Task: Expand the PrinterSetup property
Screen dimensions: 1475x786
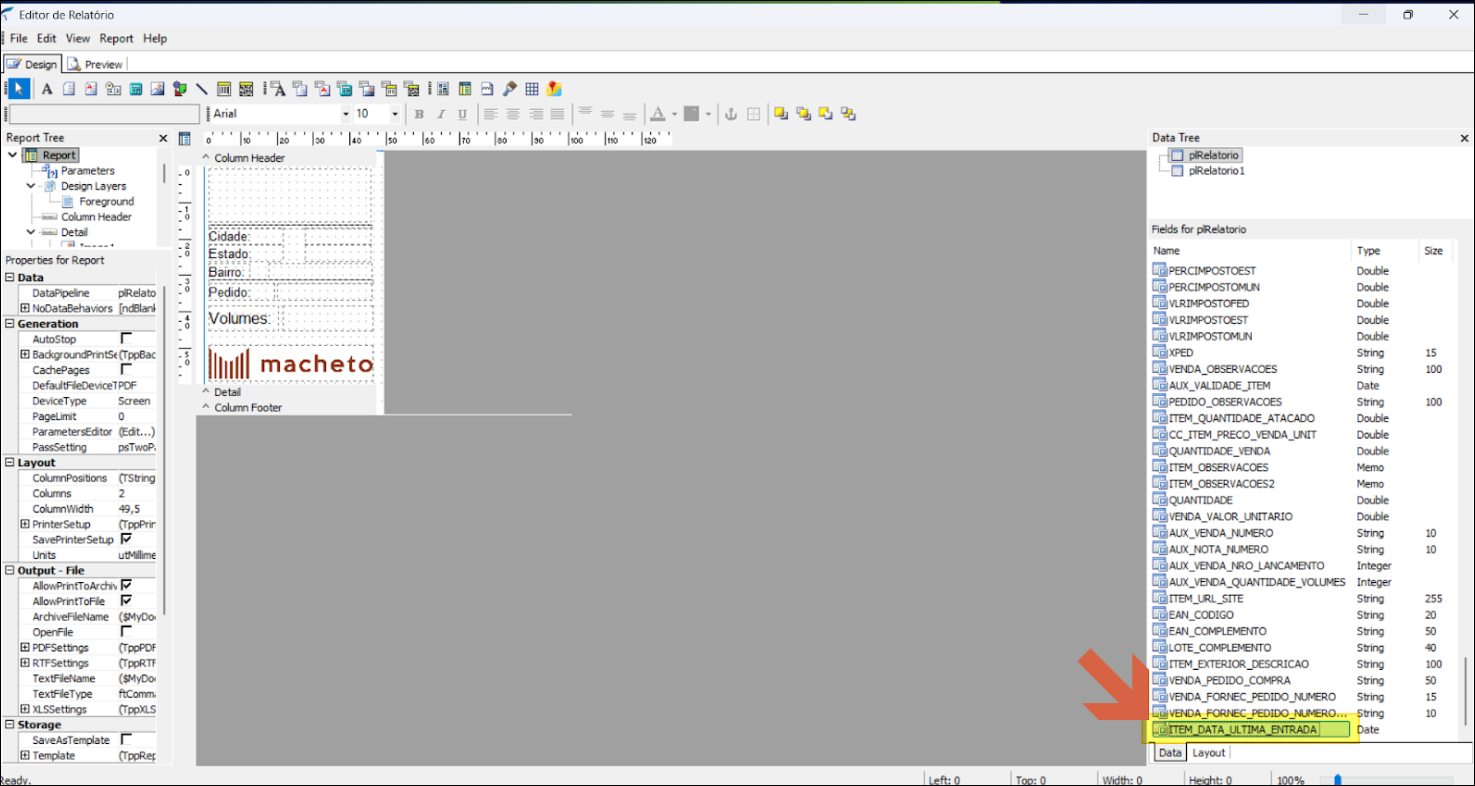Action: pos(25,524)
